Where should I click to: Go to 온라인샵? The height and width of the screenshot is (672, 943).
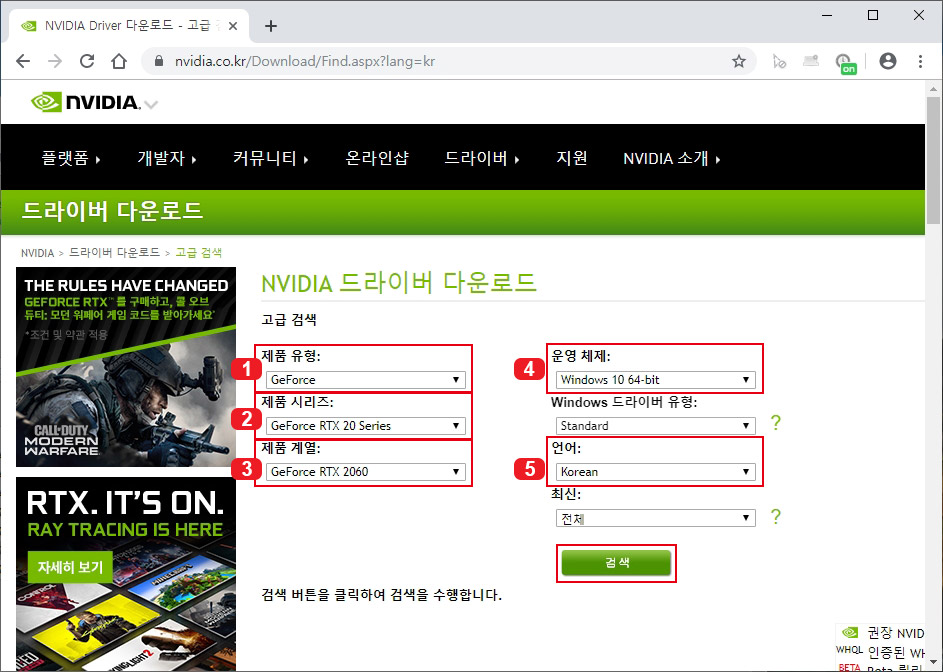tap(377, 158)
